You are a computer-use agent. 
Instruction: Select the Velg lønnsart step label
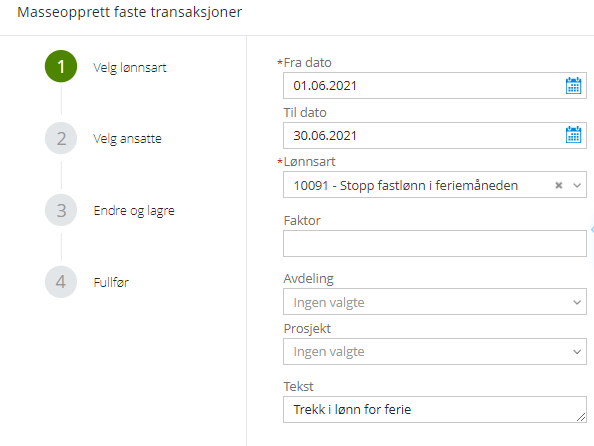130,67
